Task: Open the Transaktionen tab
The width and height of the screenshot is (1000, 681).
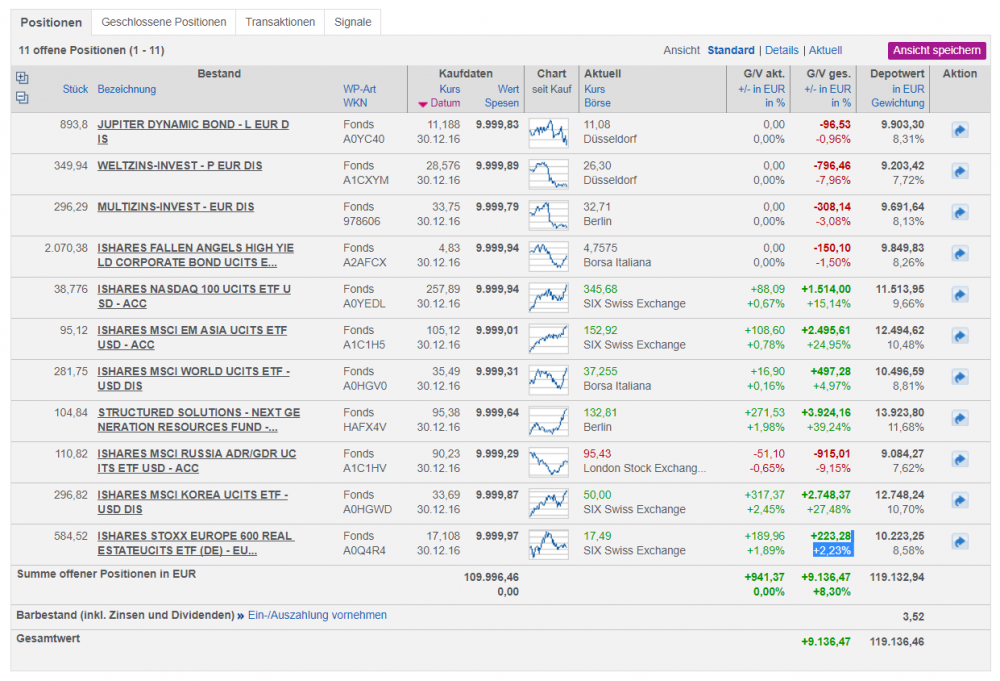Action: point(280,22)
